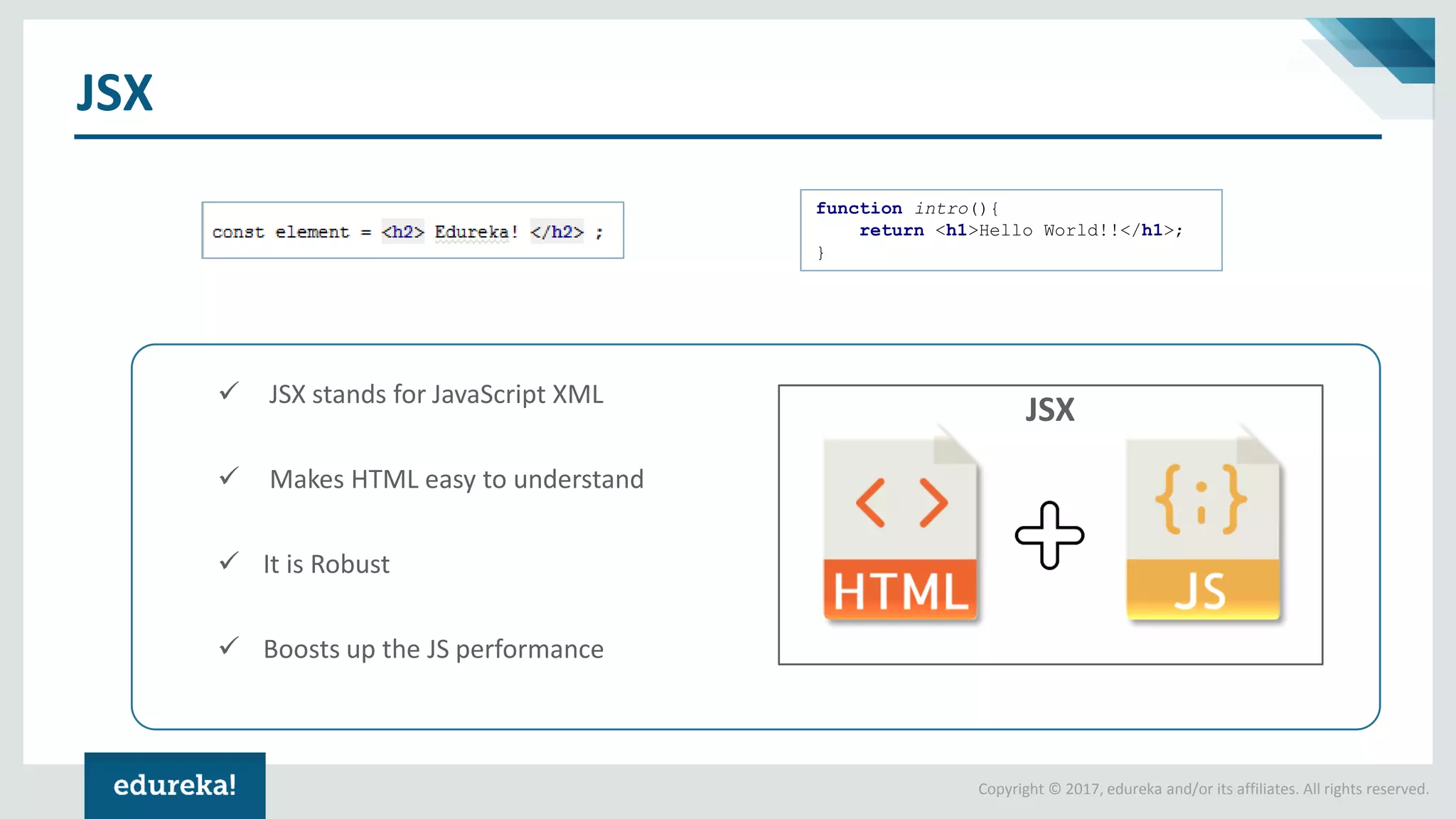Click the '<h2>' opening tag in code
Image resolution: width=1456 pixels, height=819 pixels.
(402, 232)
